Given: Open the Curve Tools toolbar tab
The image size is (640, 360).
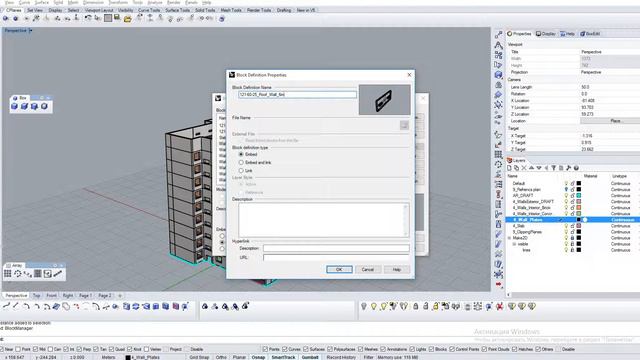Looking at the screenshot, I should [x=149, y=10].
